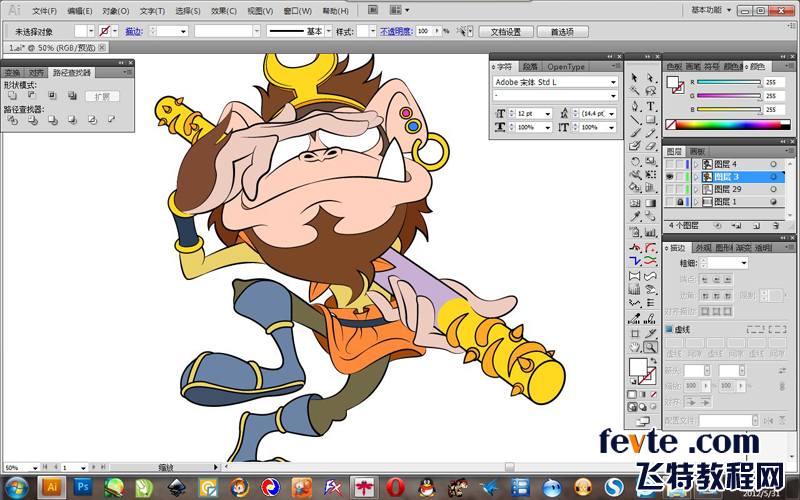This screenshot has height=500, width=800.
Task: Select the Pen tool
Action: coord(635,106)
